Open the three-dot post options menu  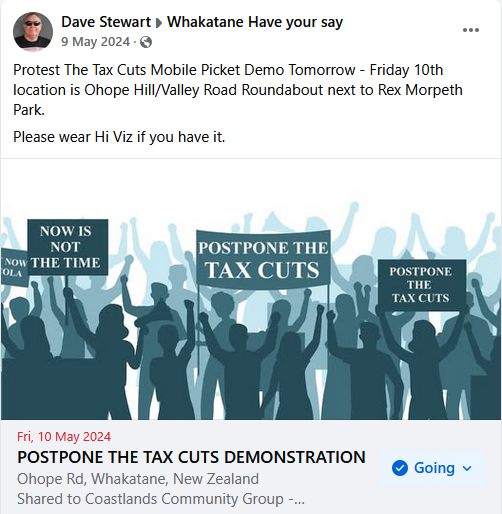(x=471, y=30)
